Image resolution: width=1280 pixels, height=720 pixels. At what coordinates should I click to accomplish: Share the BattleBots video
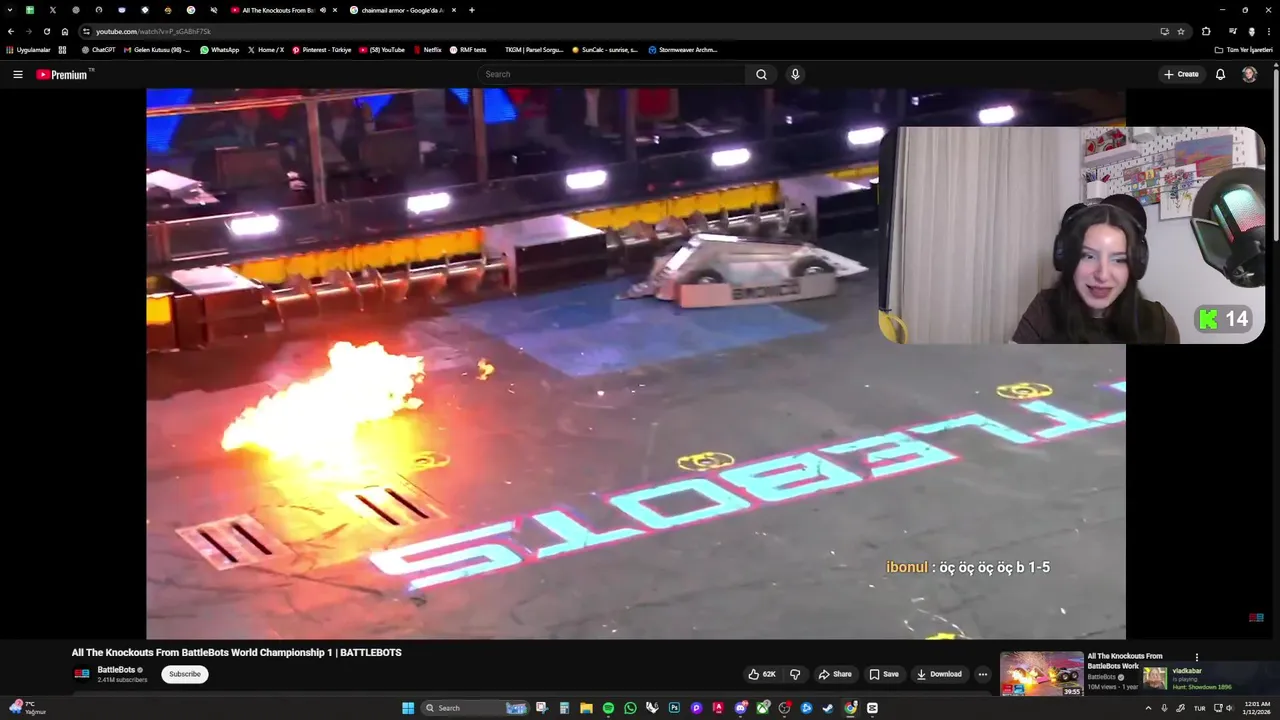click(x=835, y=674)
